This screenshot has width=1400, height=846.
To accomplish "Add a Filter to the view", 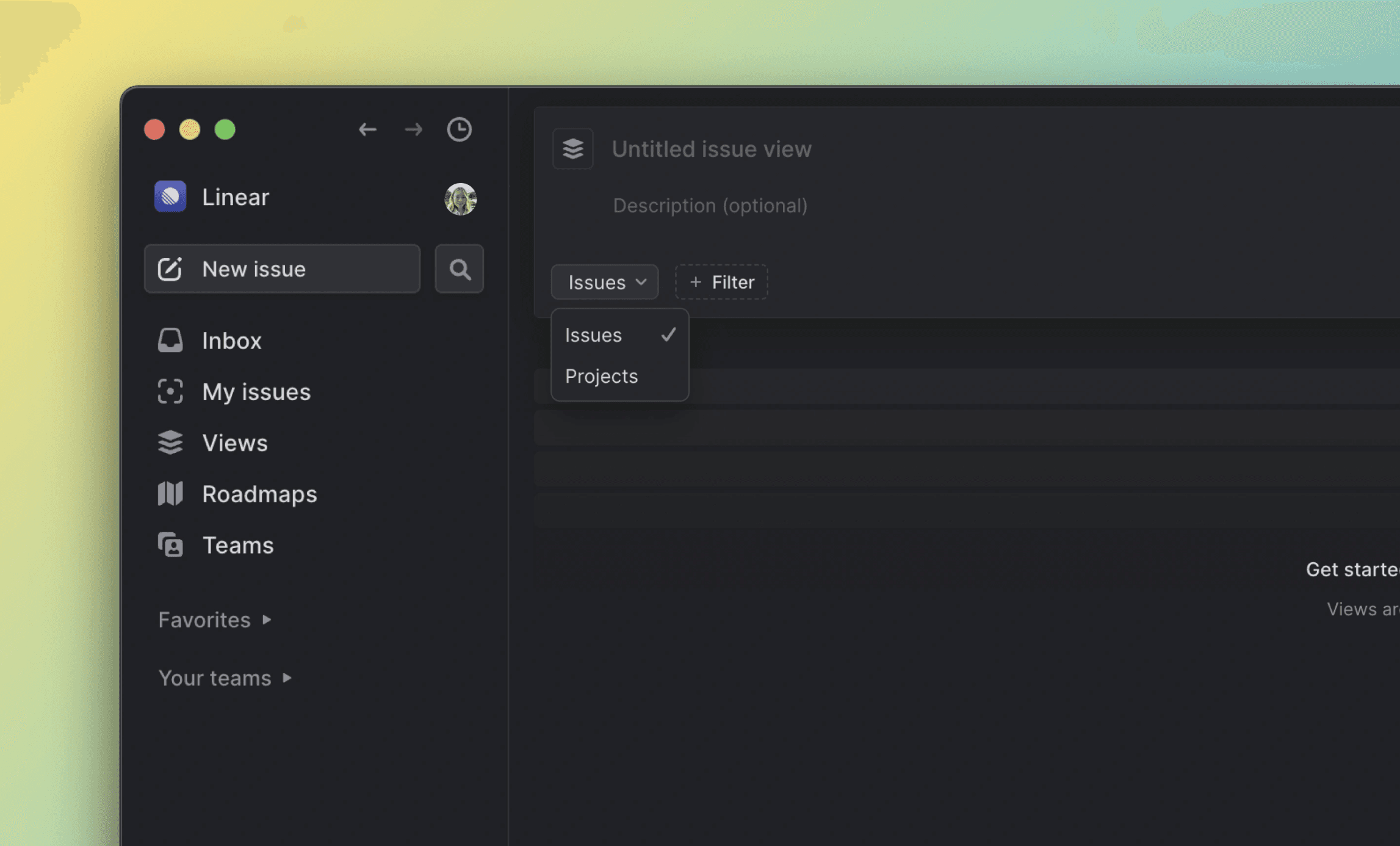I will tap(721, 282).
